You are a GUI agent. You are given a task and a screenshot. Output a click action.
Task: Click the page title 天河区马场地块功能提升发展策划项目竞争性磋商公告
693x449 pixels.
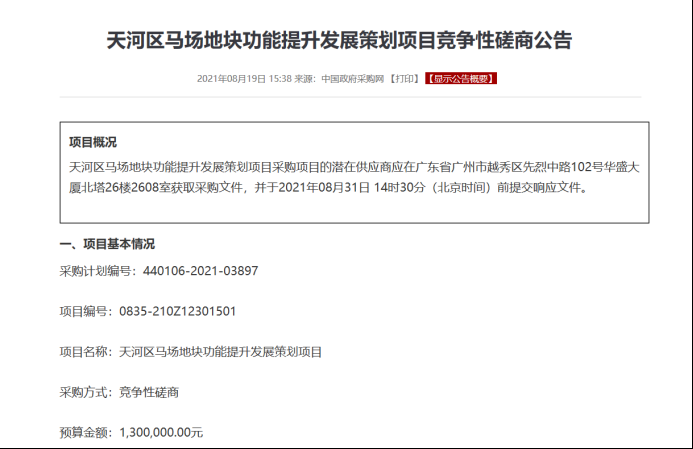click(x=339, y=40)
